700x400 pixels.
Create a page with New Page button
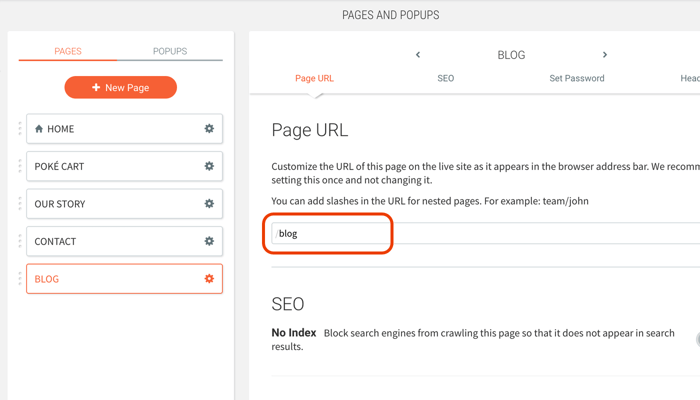coord(121,88)
